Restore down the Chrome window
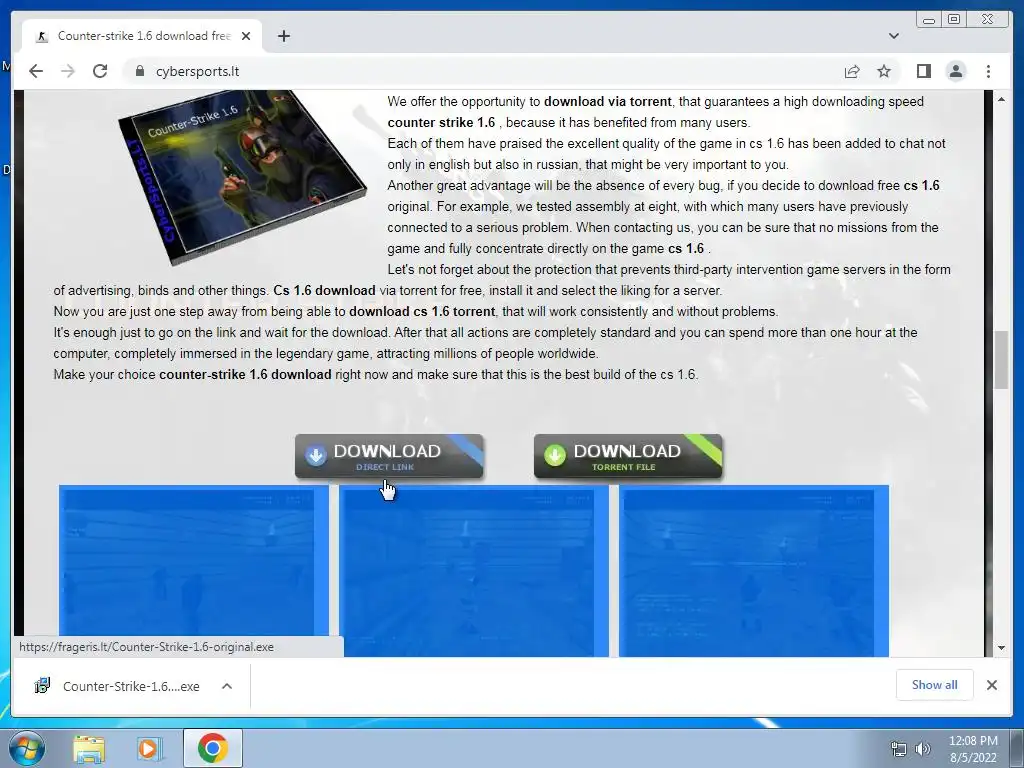The height and width of the screenshot is (768, 1024). pos(954,20)
